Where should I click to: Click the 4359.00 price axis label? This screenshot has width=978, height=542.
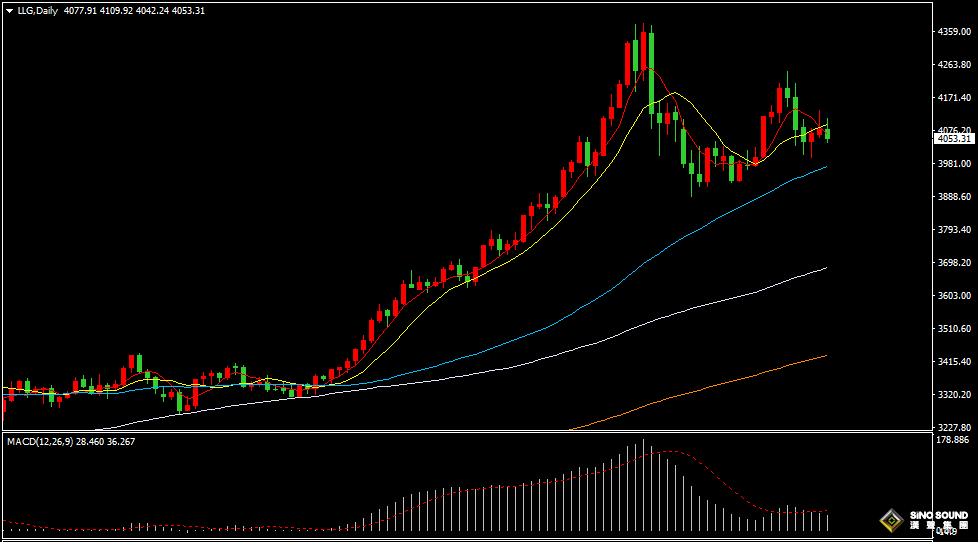[x=955, y=32]
